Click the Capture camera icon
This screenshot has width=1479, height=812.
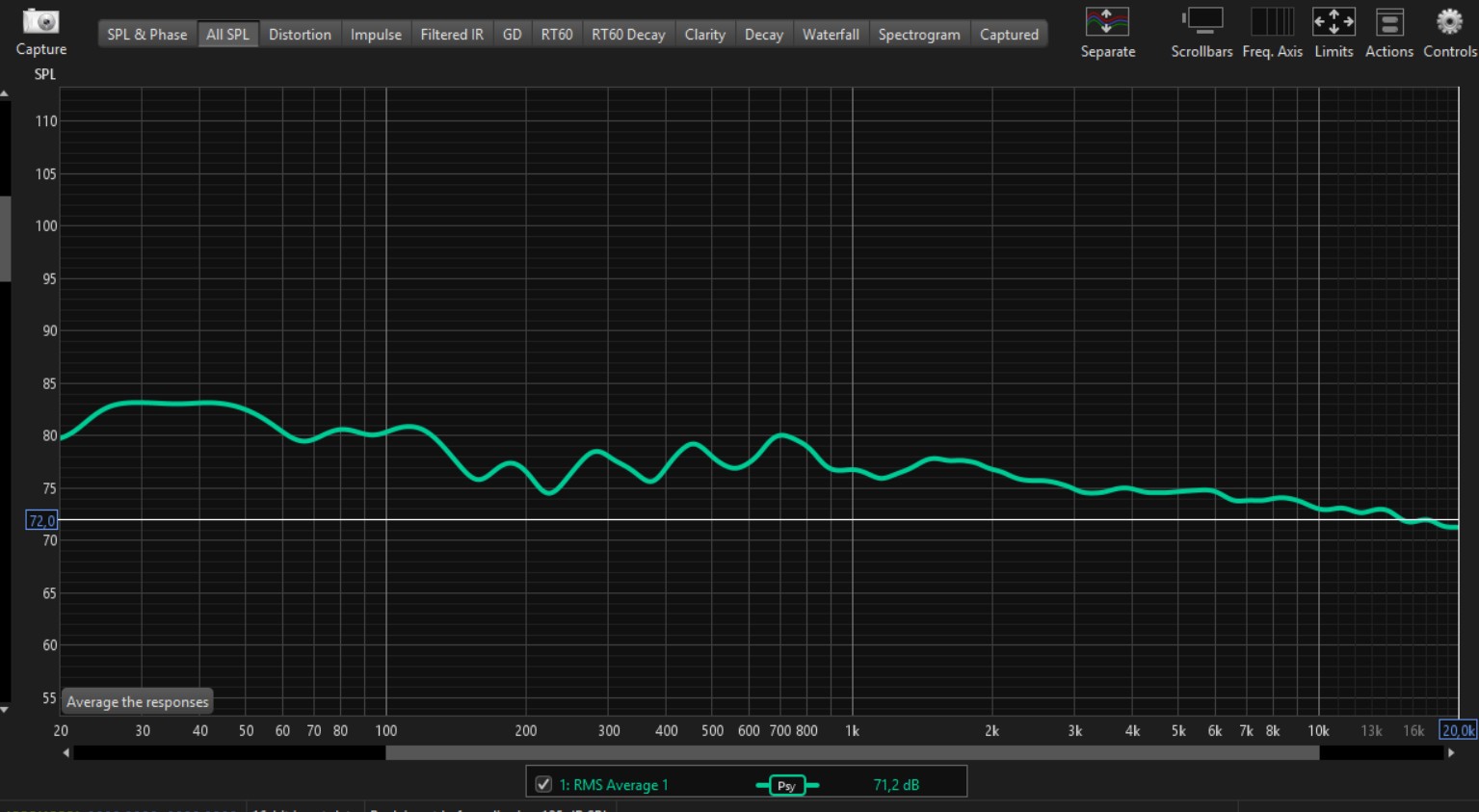click(x=40, y=21)
